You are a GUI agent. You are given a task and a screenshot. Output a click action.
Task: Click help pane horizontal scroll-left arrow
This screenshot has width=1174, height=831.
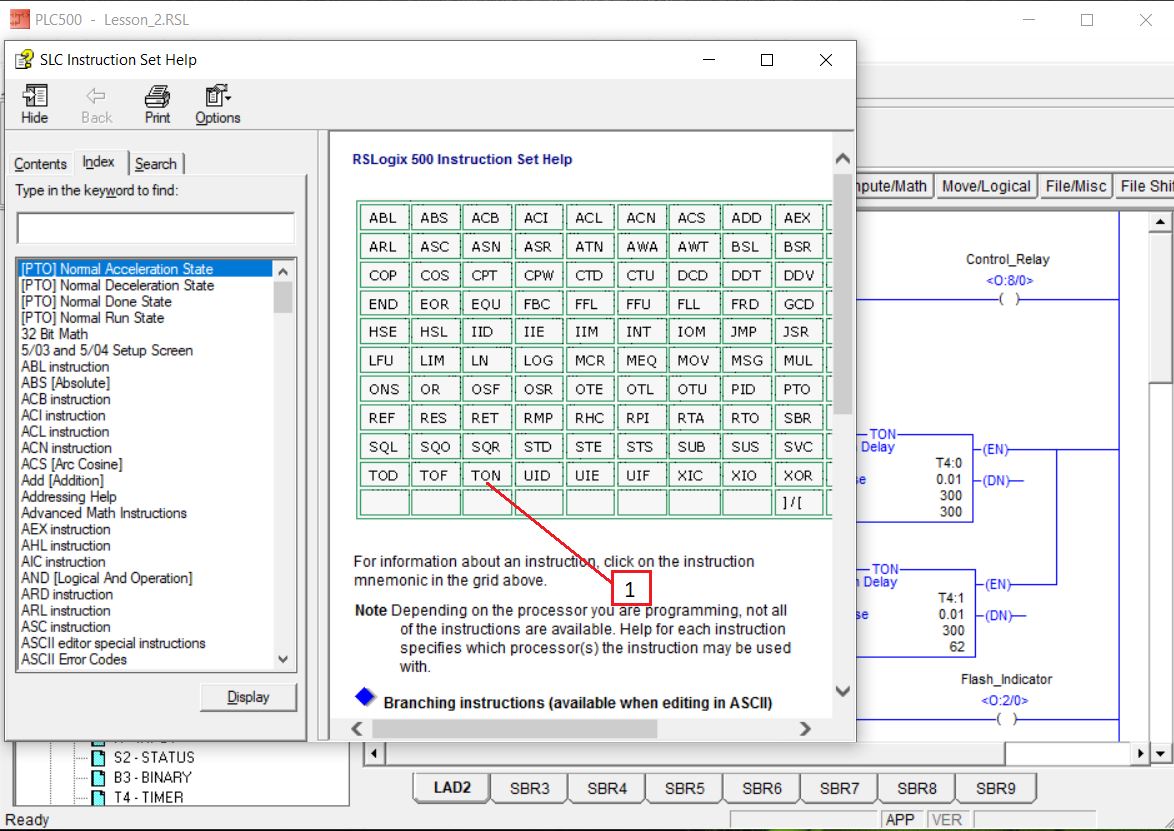pyautogui.click(x=357, y=728)
